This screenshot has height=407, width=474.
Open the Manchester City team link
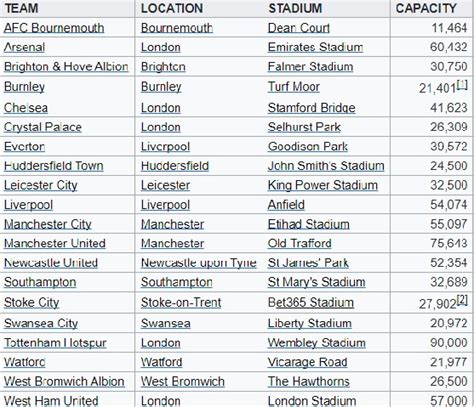click(x=48, y=224)
